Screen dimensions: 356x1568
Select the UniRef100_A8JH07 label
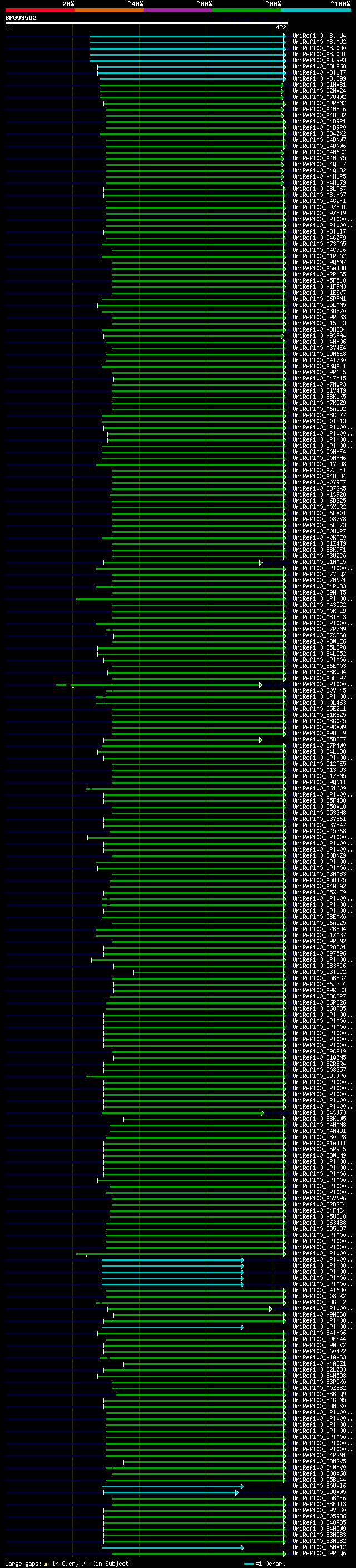coord(319,195)
